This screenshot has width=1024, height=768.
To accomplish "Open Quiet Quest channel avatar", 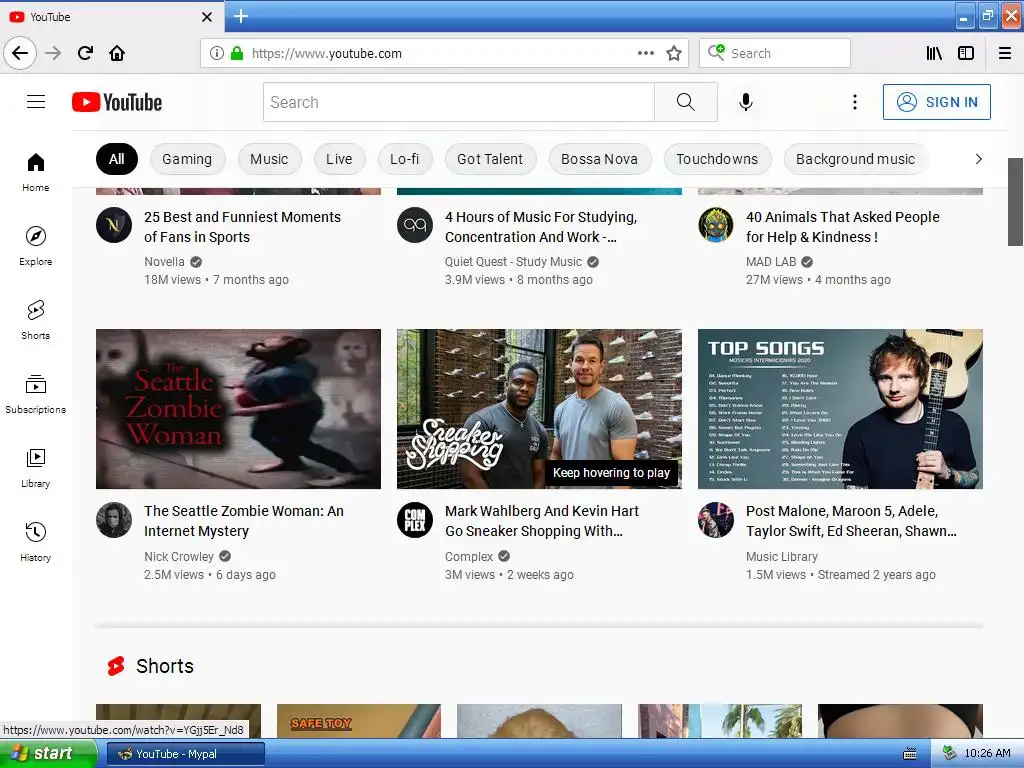I will click(x=415, y=225).
